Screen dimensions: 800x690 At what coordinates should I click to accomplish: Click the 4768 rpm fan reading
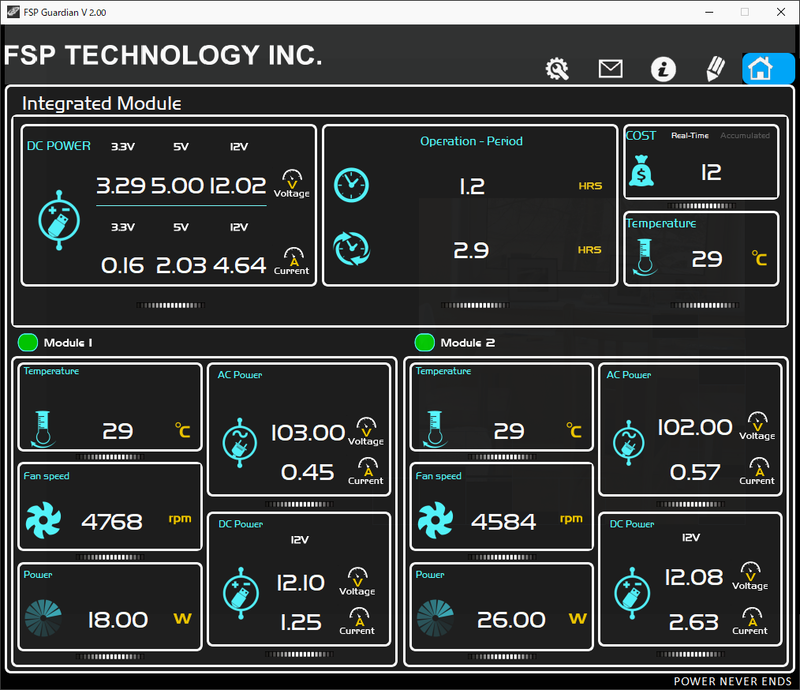pos(112,522)
